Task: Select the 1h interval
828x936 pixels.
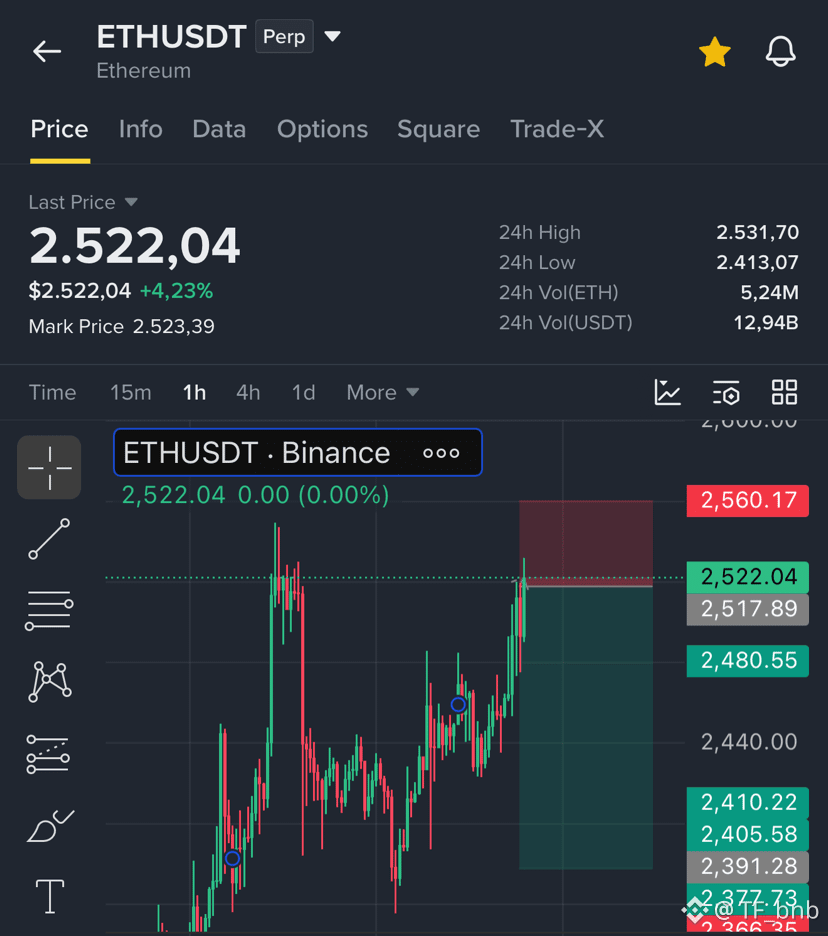Action: 195,392
